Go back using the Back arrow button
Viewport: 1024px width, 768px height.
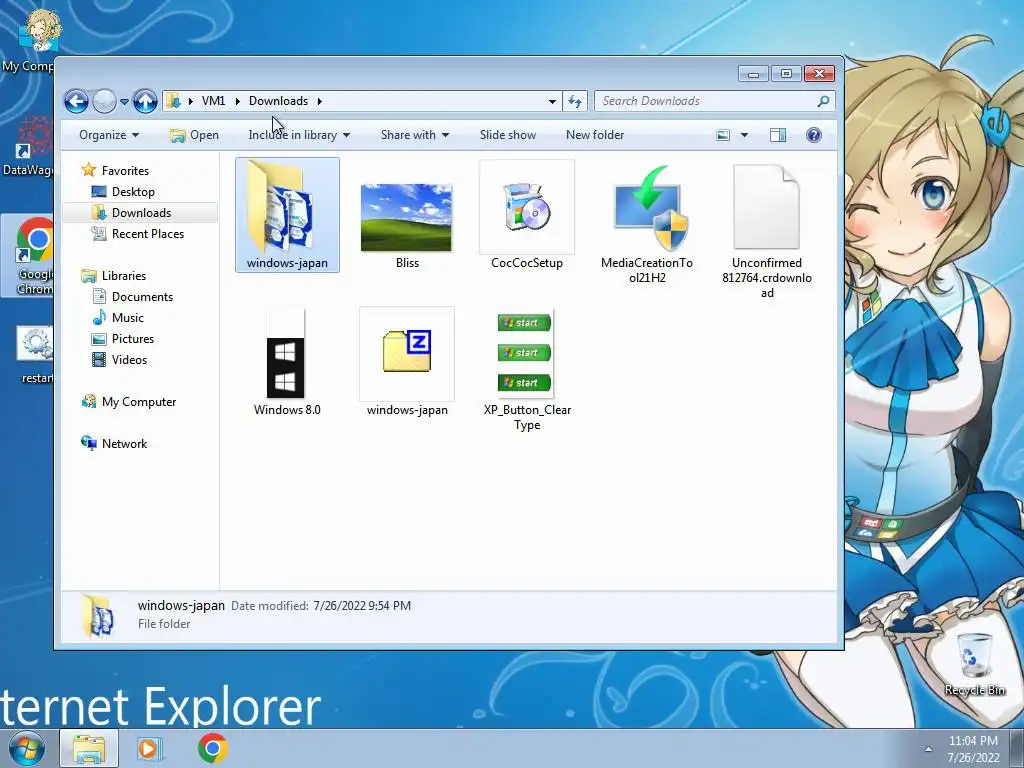coord(76,101)
